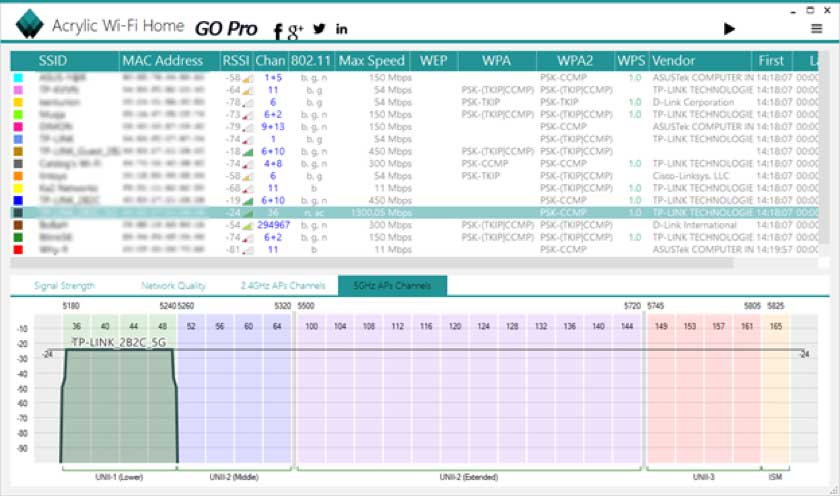
Task: Sort by Max Speed column header
Action: point(372,60)
